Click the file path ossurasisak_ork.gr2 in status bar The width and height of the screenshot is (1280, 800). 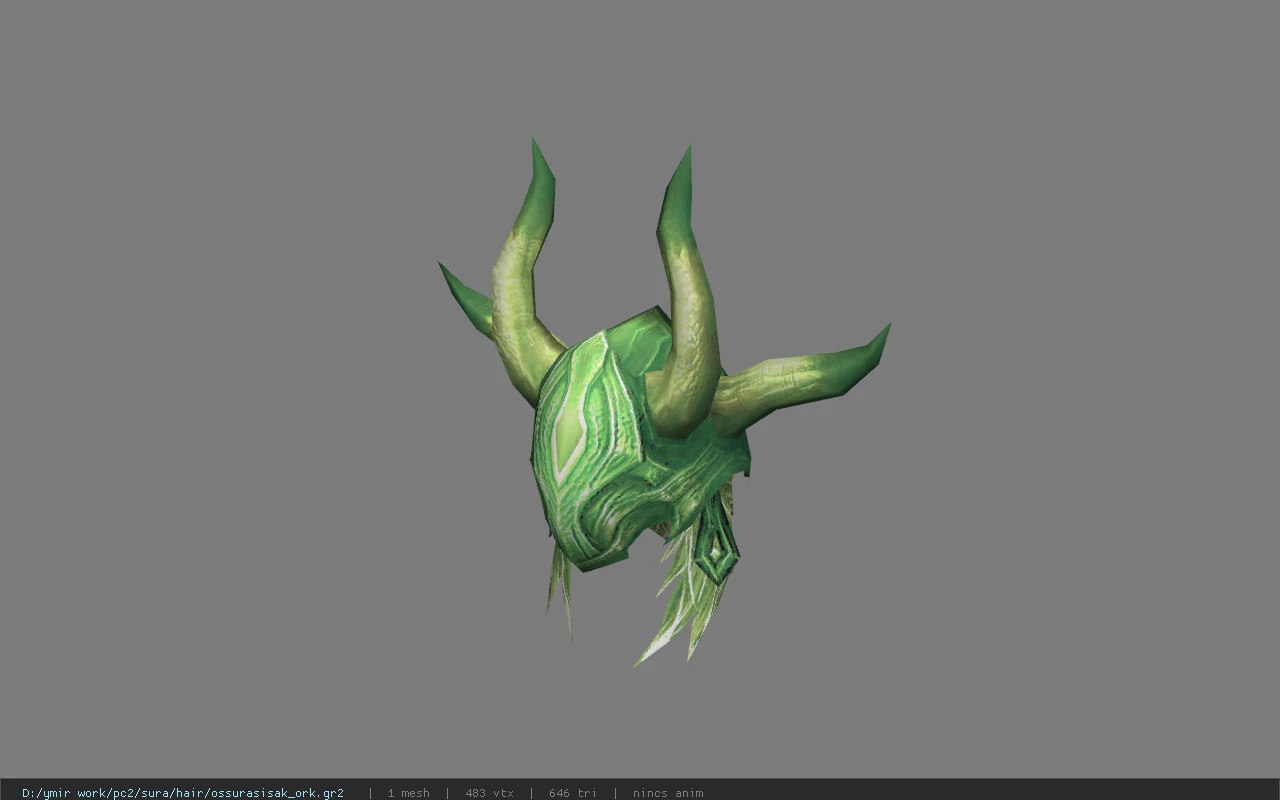tap(183, 793)
